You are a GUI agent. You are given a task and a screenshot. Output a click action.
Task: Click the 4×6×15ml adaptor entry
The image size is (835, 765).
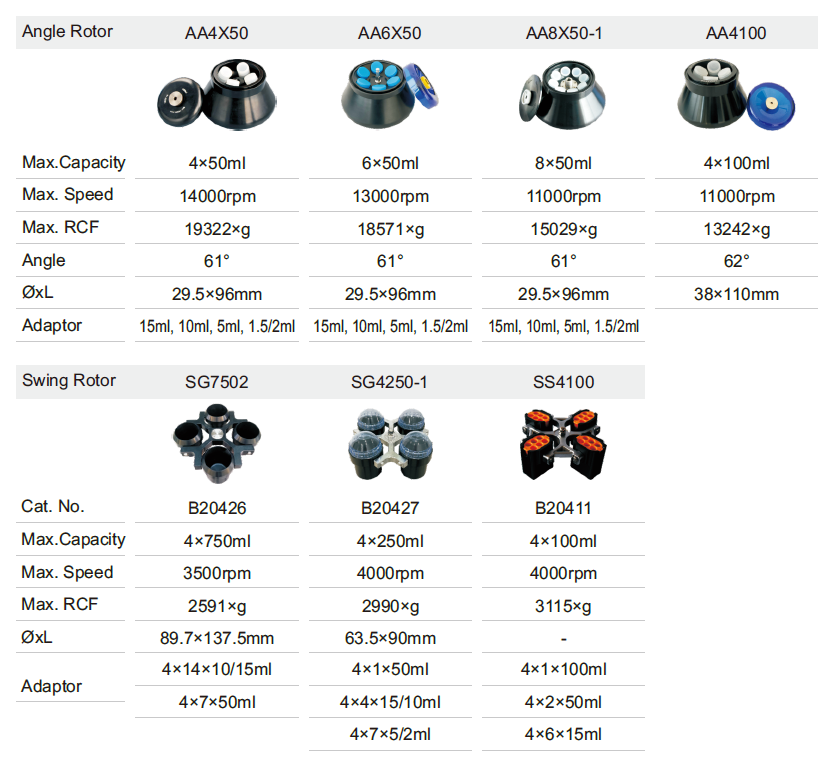pos(563,735)
